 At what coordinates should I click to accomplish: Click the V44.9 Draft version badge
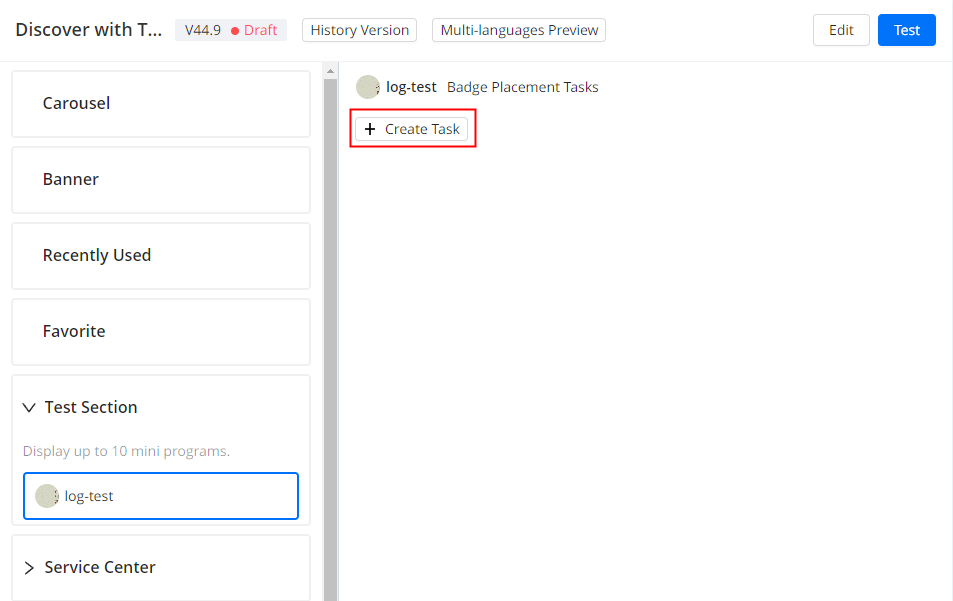[231, 30]
